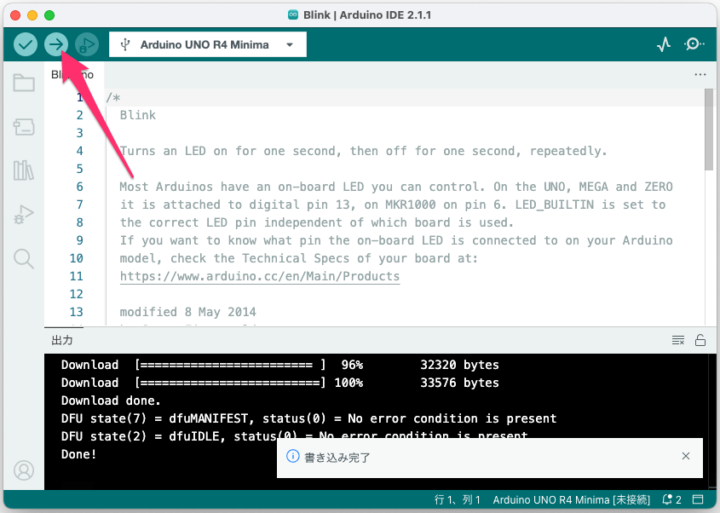The height and width of the screenshot is (513, 720).
Task: Click the editor vertical scrollbar
Action: (x=709, y=130)
